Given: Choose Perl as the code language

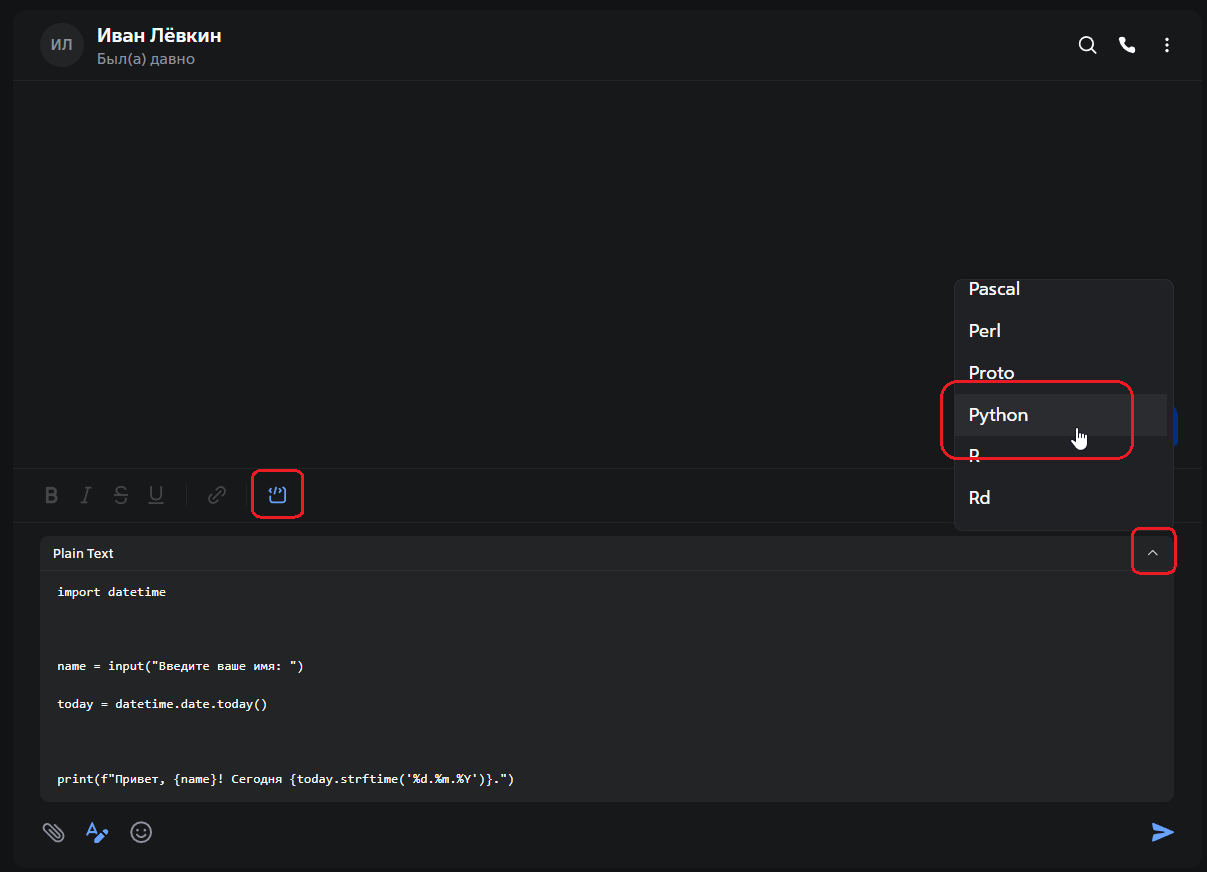Looking at the screenshot, I should (x=984, y=330).
